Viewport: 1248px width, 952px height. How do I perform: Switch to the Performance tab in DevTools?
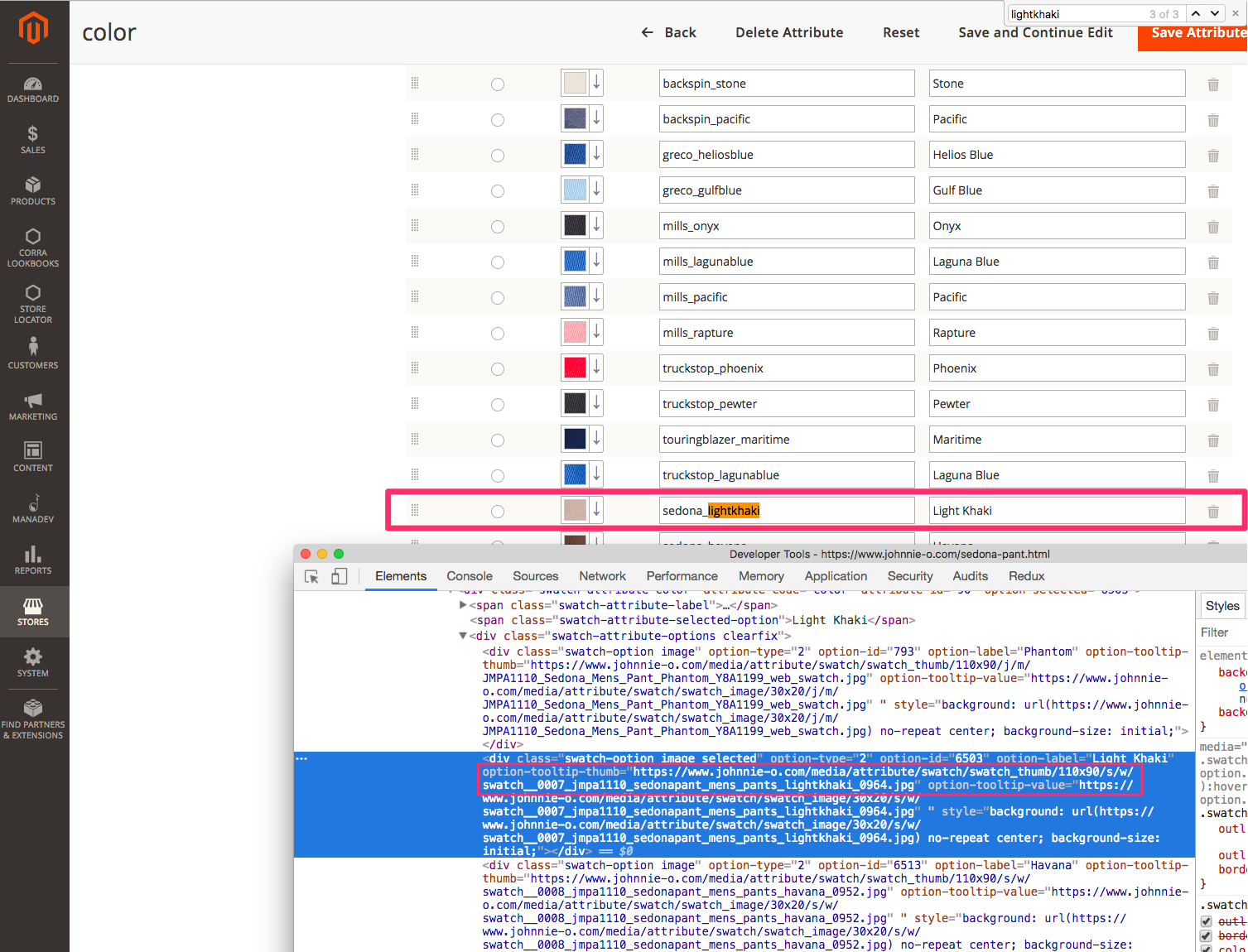pyautogui.click(x=682, y=576)
